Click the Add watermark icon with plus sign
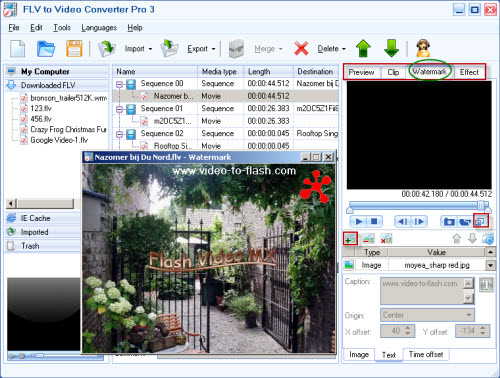 pos(350,239)
